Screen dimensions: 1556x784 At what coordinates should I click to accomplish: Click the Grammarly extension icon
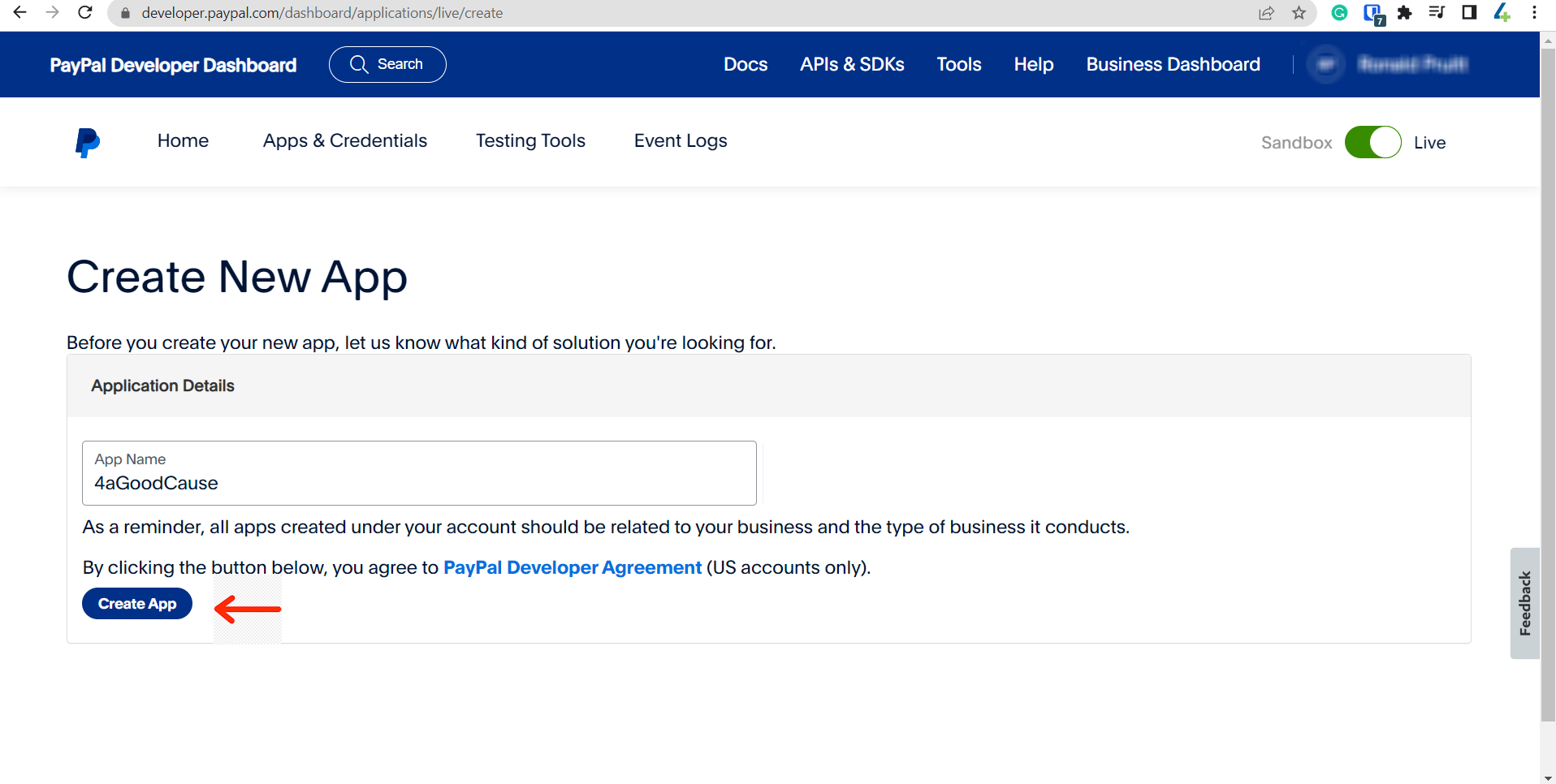(1340, 13)
